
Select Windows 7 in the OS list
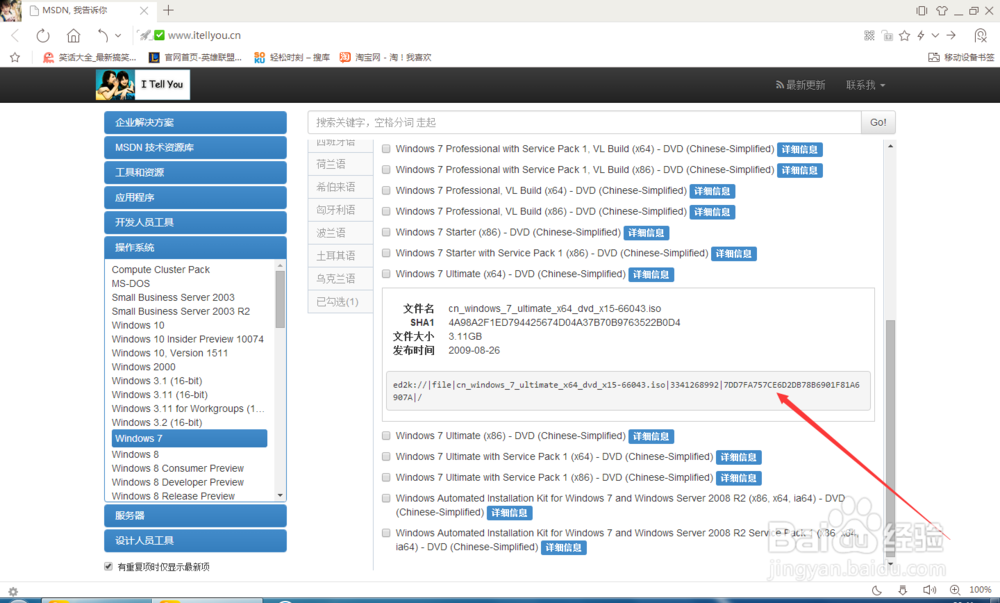[189, 439]
